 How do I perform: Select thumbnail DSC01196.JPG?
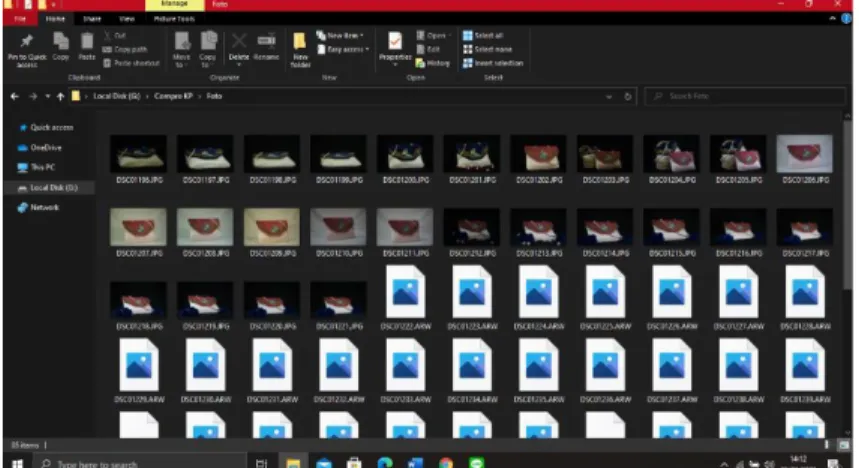[139, 159]
